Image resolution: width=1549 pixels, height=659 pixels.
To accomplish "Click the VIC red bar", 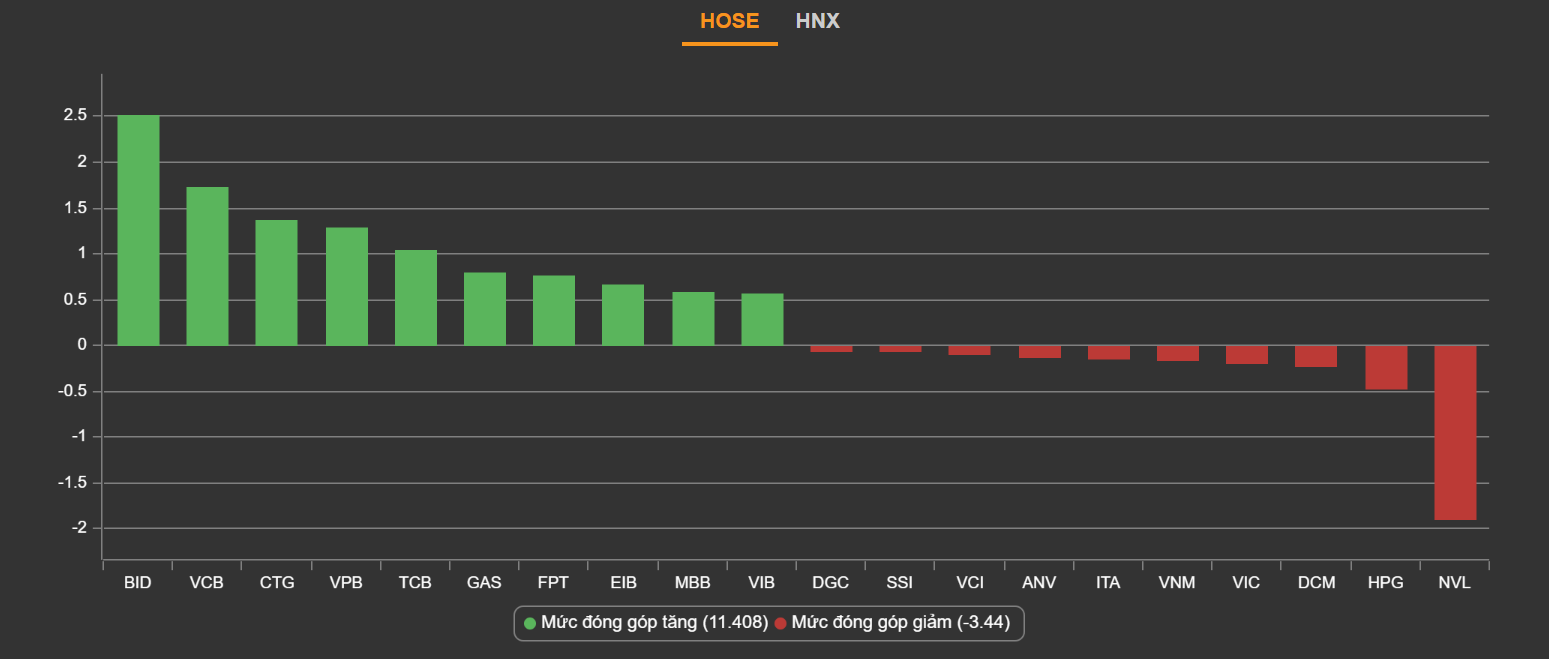I will pyautogui.click(x=1247, y=355).
